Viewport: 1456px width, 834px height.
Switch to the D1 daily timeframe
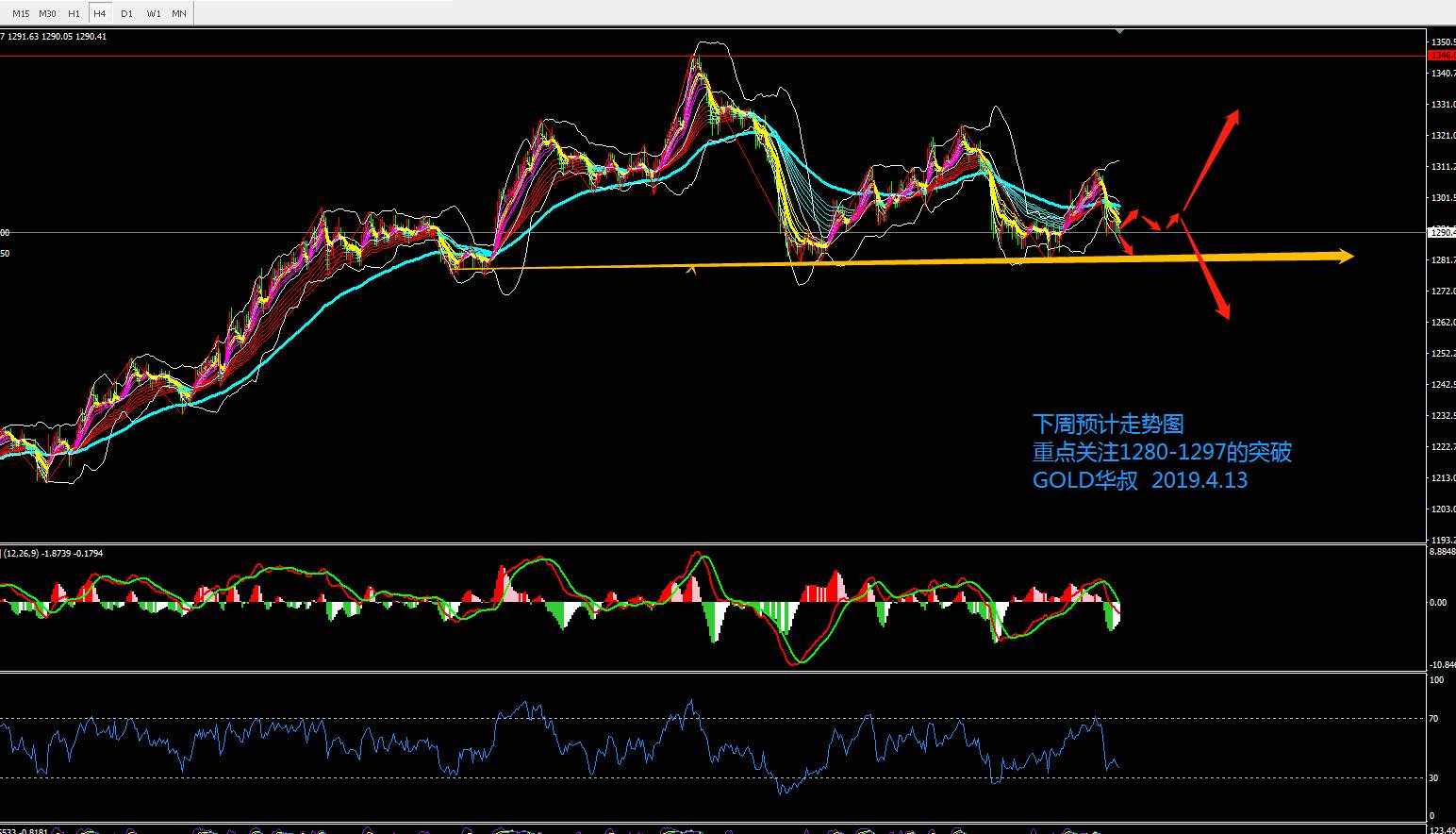click(126, 14)
